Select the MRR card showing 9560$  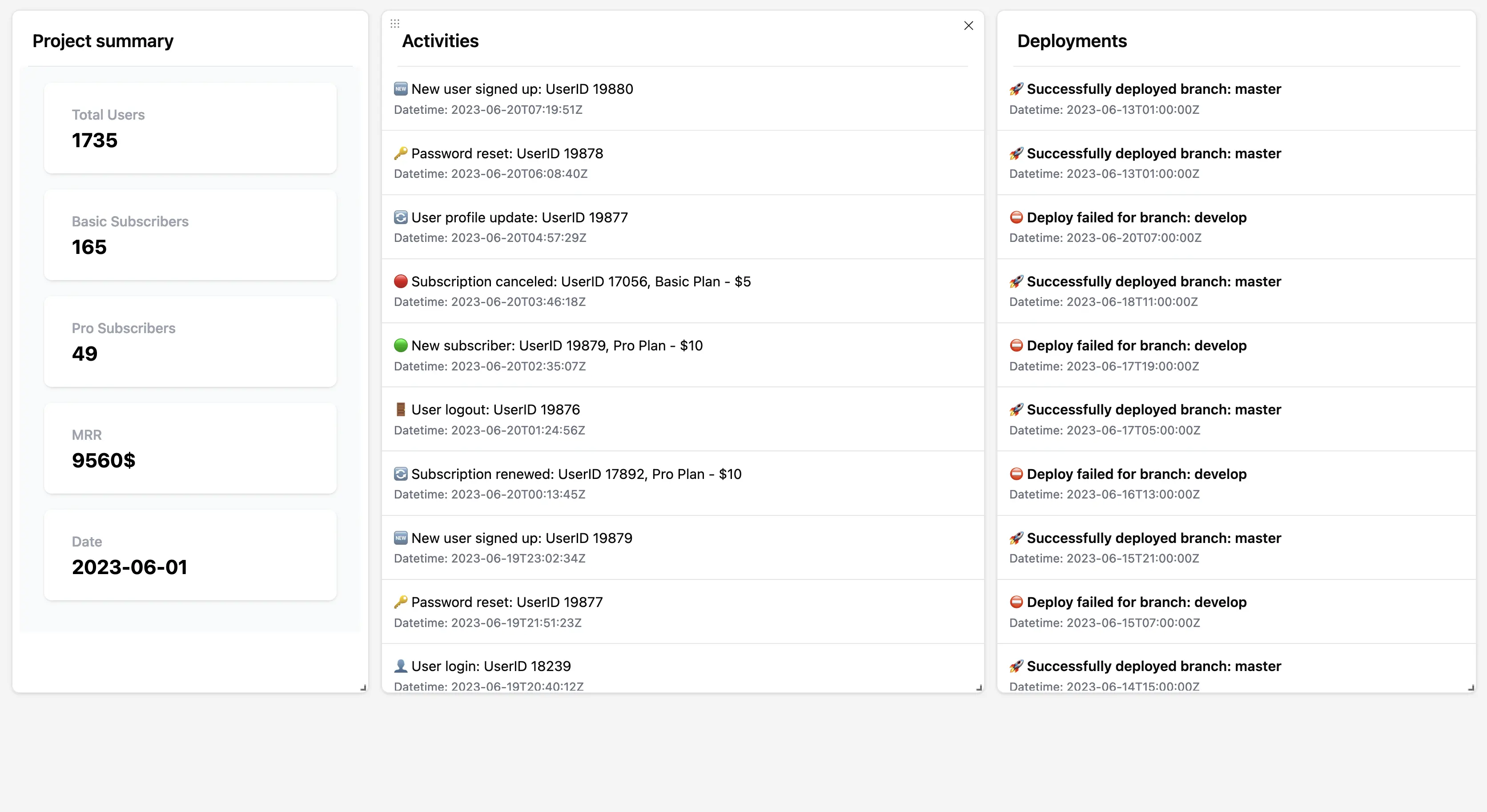point(190,448)
